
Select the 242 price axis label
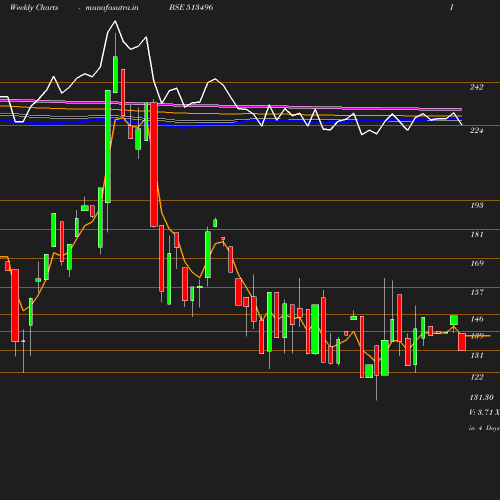(x=476, y=87)
